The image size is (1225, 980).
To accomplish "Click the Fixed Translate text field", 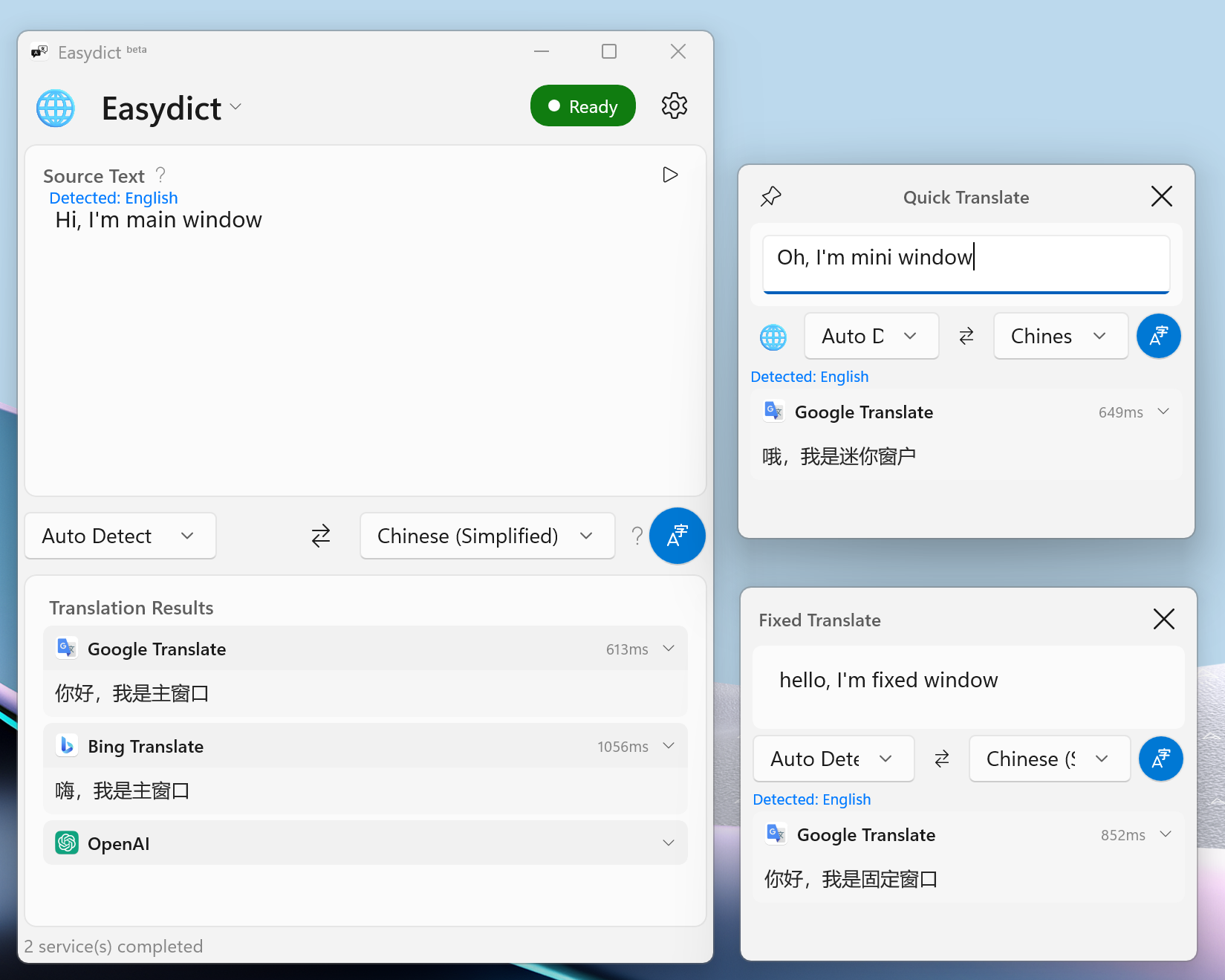I will 969,687.
